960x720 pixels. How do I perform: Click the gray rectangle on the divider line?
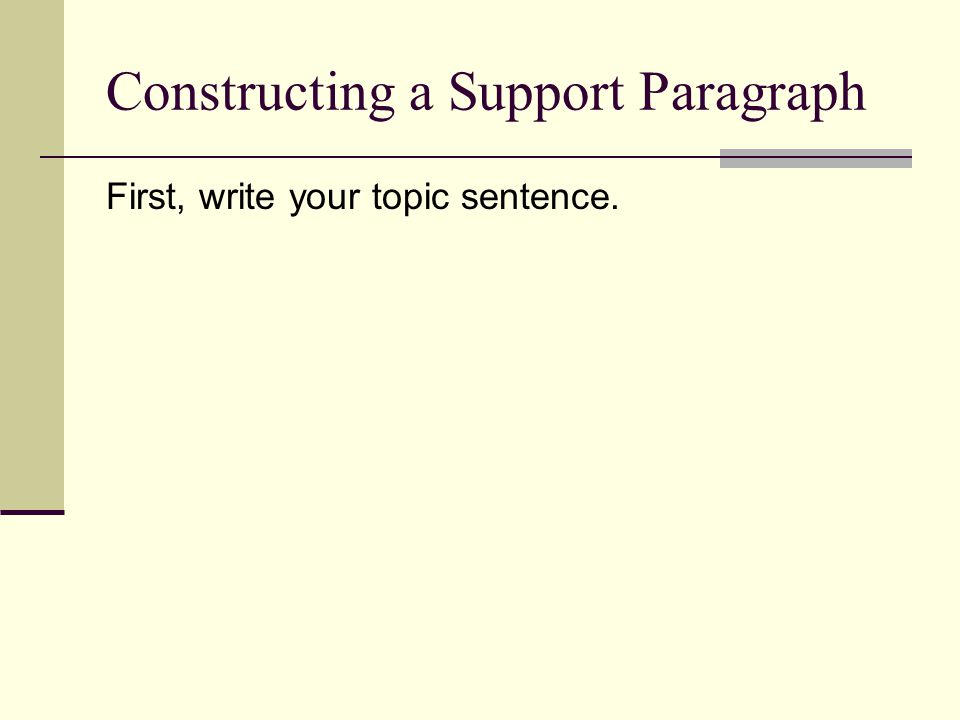coord(816,158)
